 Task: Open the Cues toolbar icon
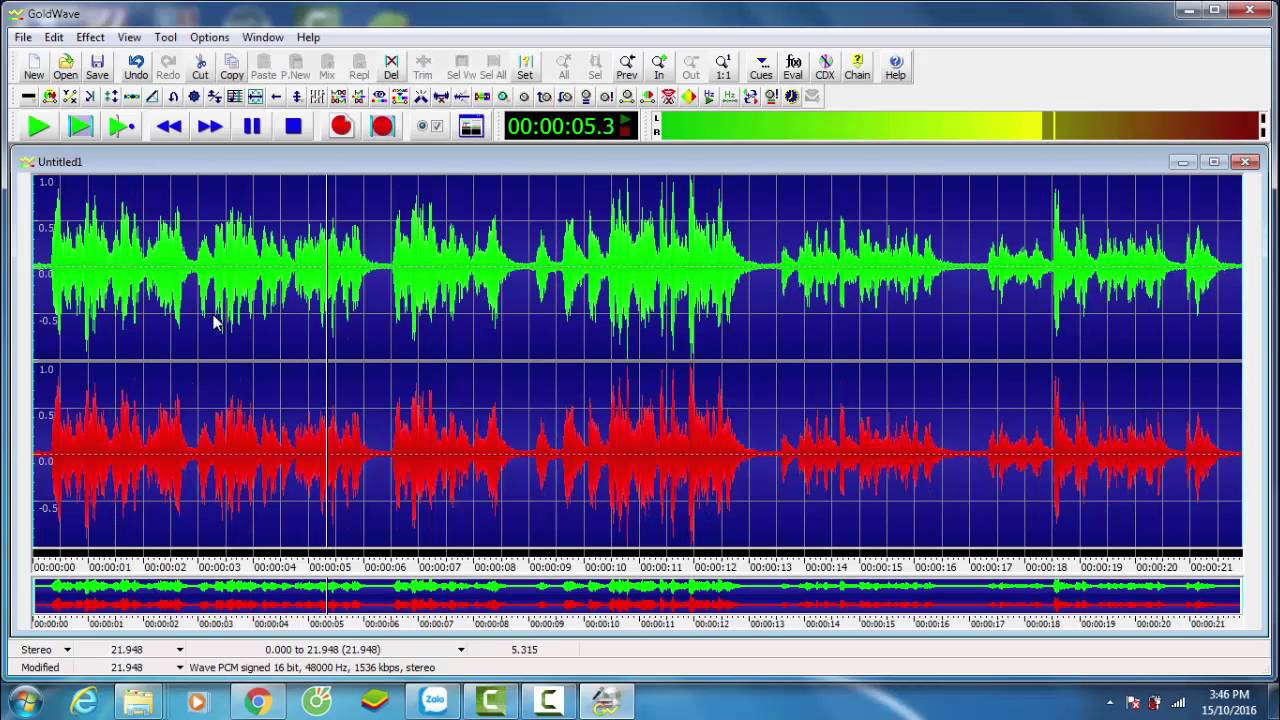[761, 67]
